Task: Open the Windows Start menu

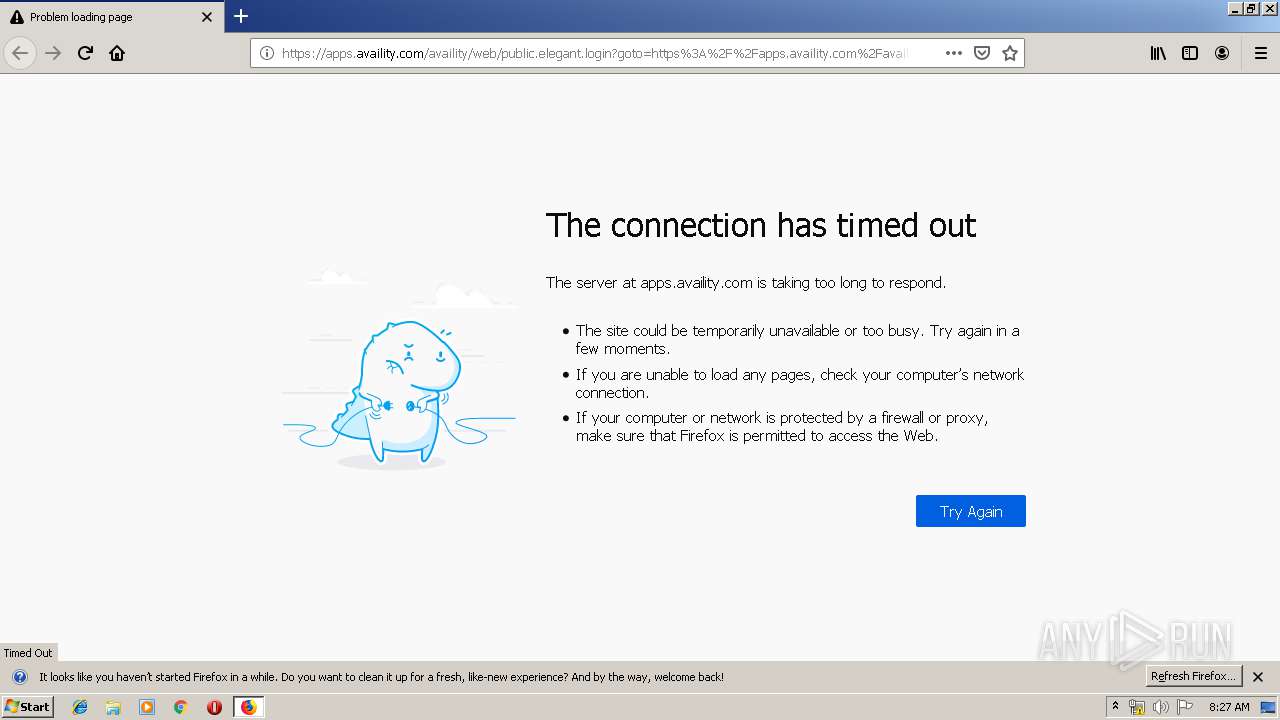Action: [28, 706]
